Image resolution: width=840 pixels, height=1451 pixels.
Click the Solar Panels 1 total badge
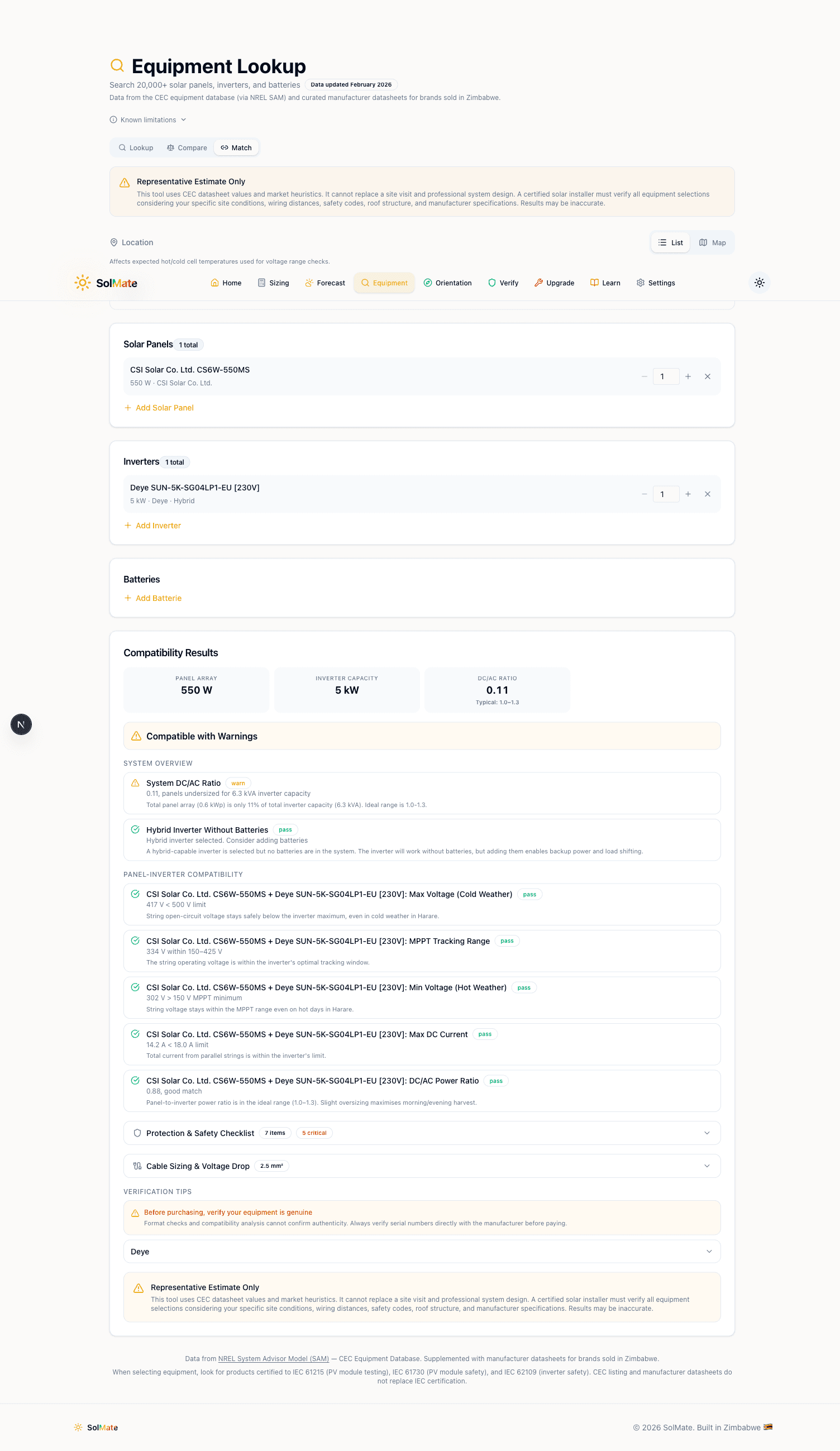(188, 345)
